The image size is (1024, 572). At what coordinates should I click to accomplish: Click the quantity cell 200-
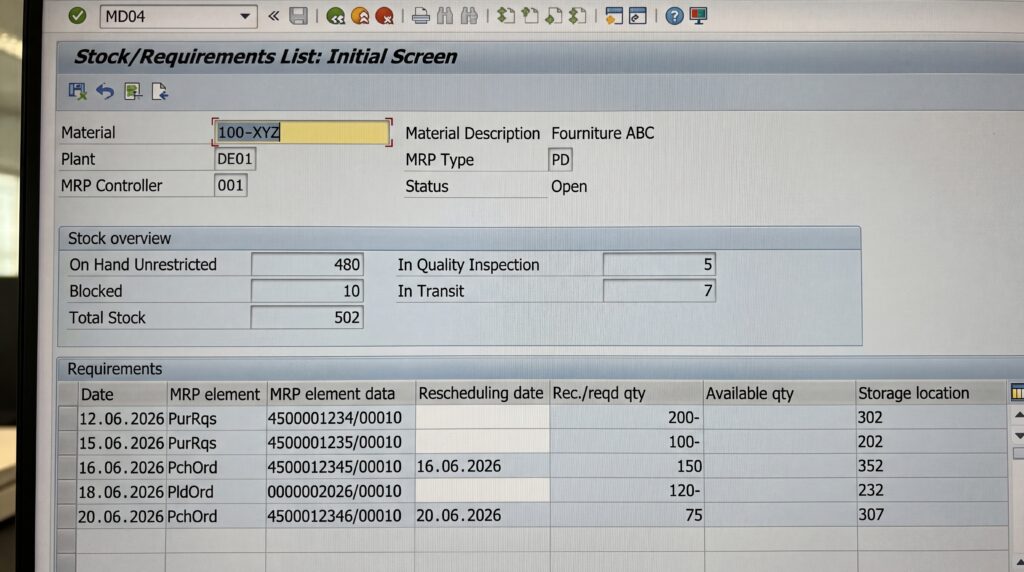[626, 417]
